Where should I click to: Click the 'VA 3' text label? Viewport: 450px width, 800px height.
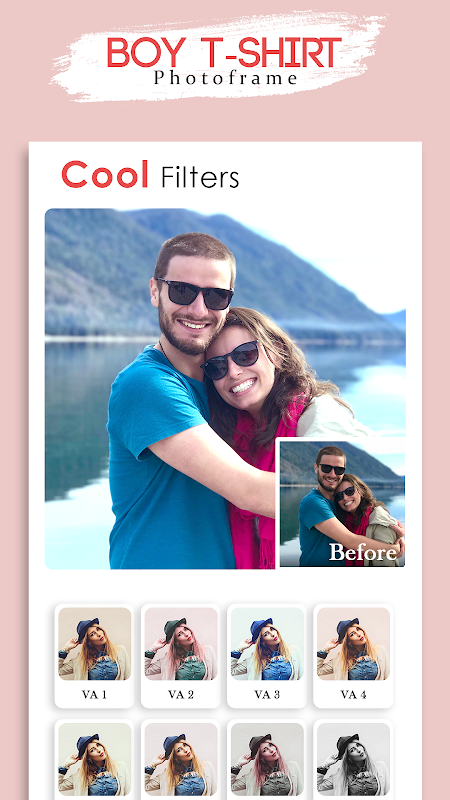point(267,694)
